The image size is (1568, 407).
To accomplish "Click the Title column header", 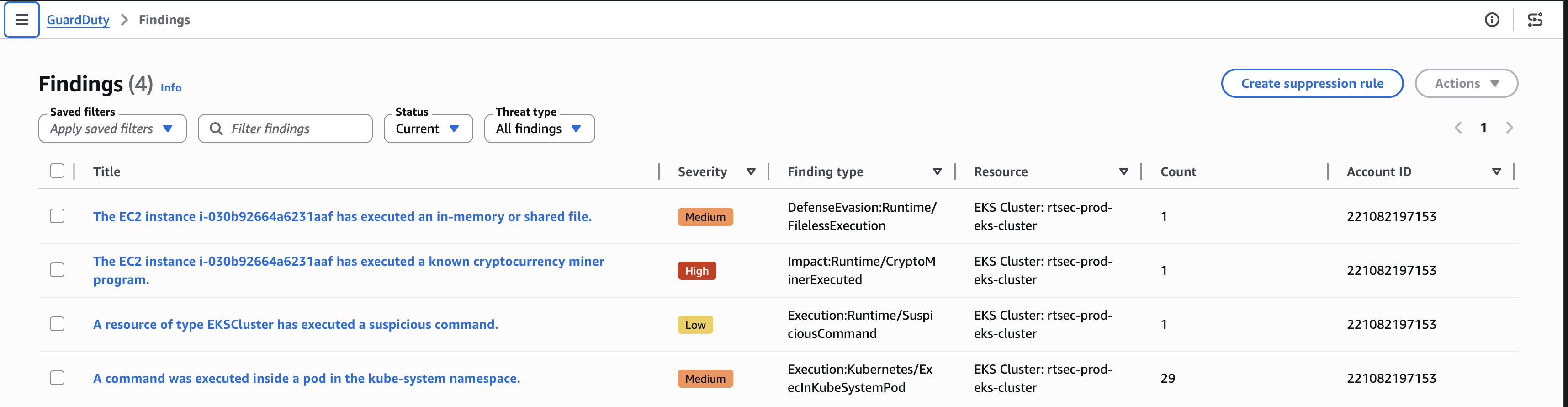I will (x=106, y=172).
